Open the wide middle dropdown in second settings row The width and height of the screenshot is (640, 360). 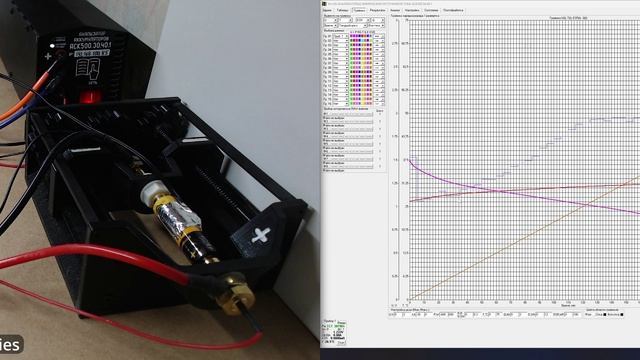pos(353,26)
